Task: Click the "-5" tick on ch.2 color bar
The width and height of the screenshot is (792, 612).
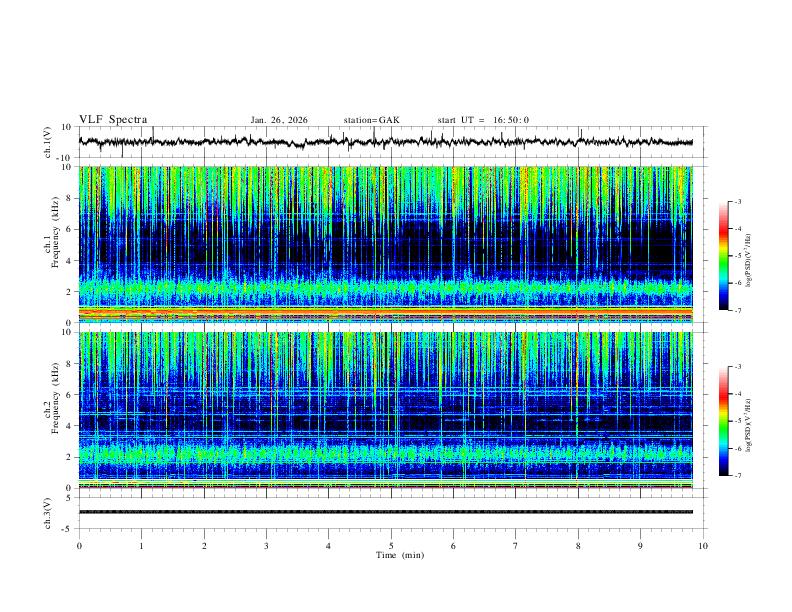Action: coord(737,421)
